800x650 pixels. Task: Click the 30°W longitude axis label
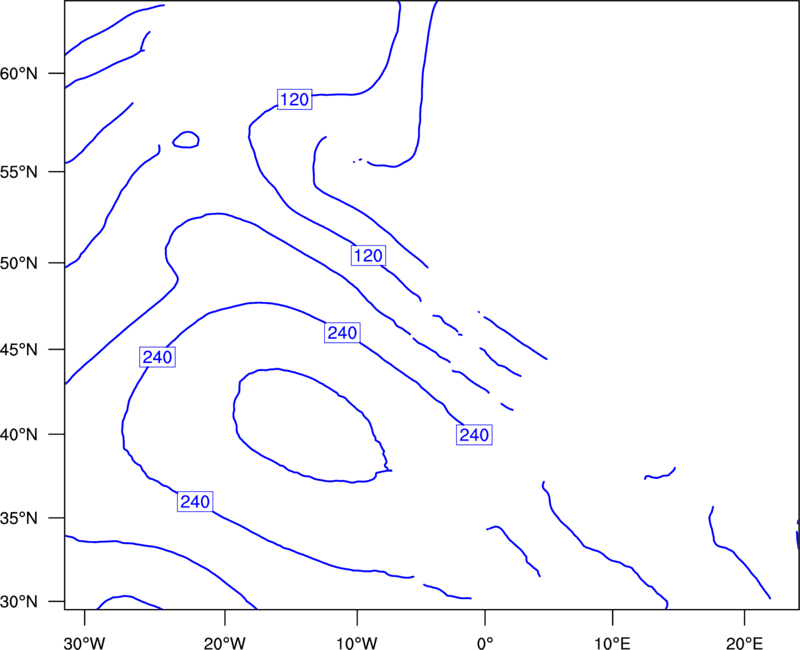85,643
